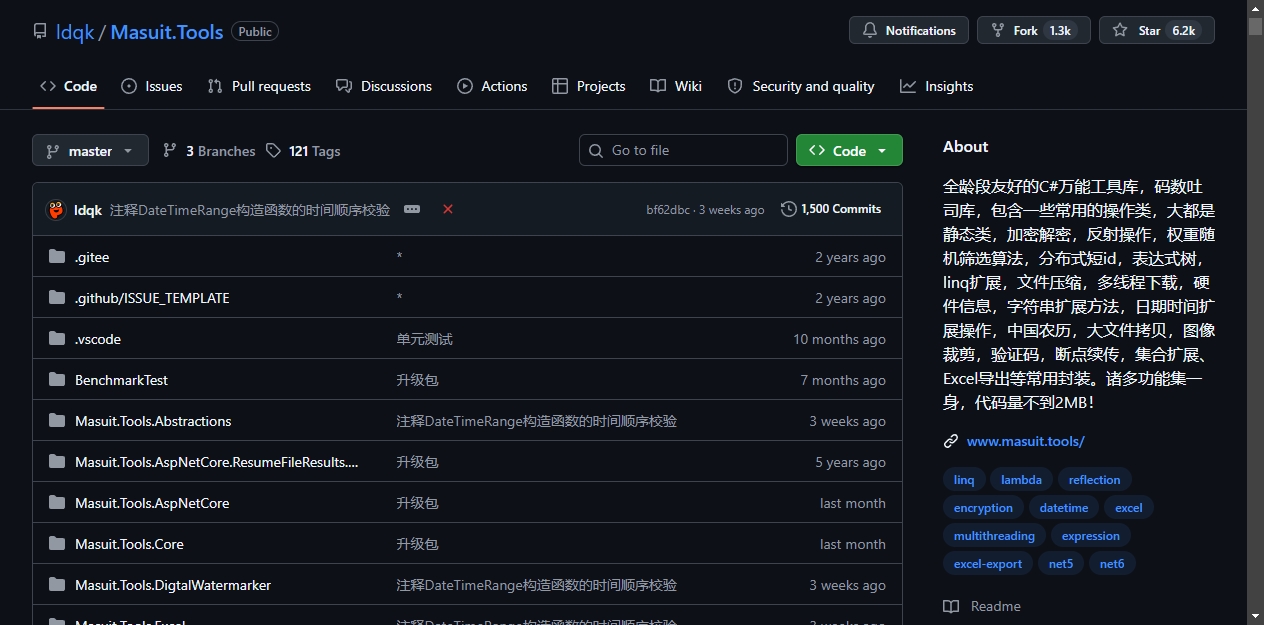Viewport: 1264px width, 625px height.
Task: Open the Pull requests tab
Action: [x=259, y=86]
